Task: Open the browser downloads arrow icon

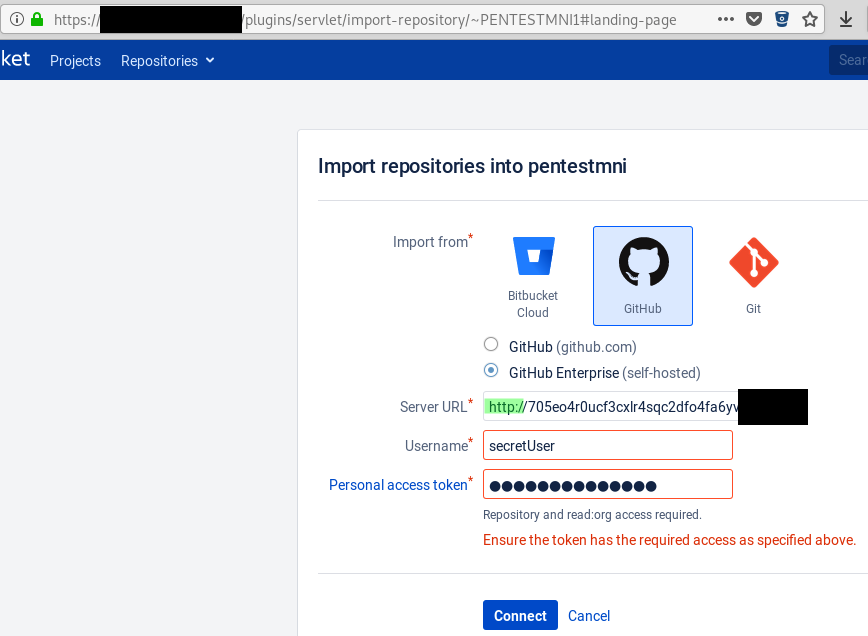Action: pos(846,19)
